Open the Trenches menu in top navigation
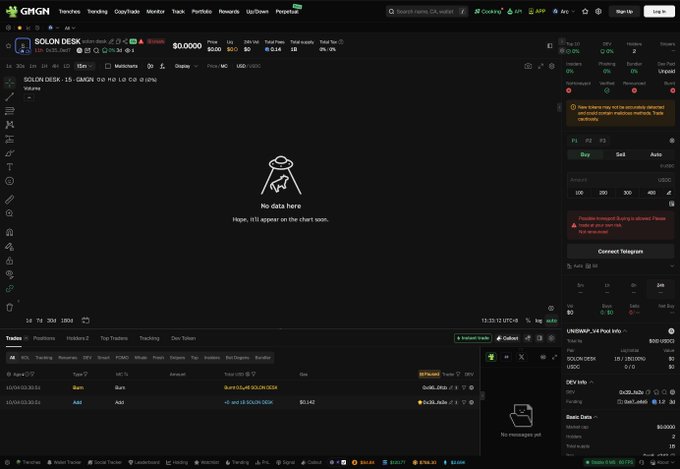680x469 pixels. point(69,12)
